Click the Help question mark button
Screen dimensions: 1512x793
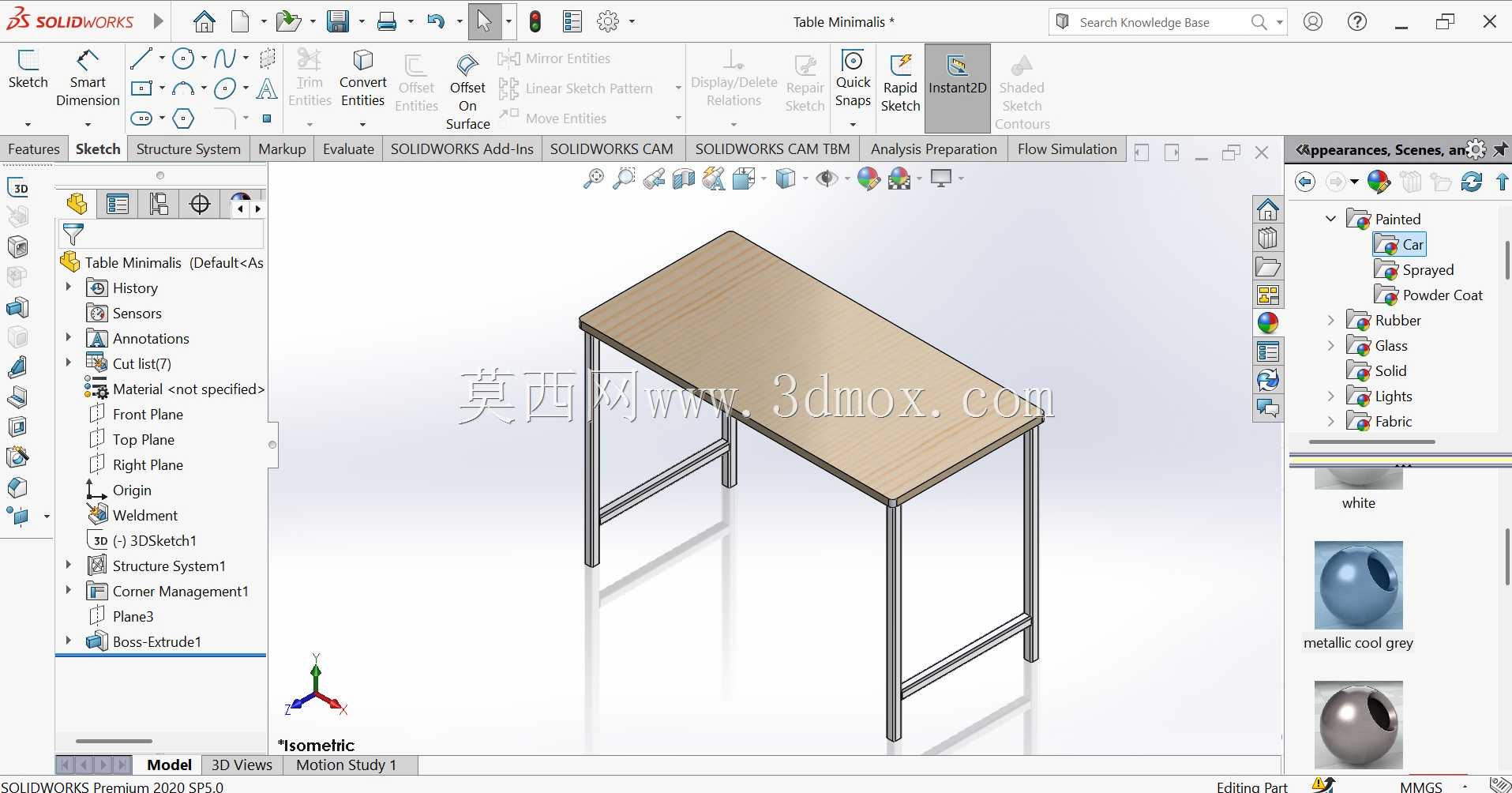tap(1357, 21)
